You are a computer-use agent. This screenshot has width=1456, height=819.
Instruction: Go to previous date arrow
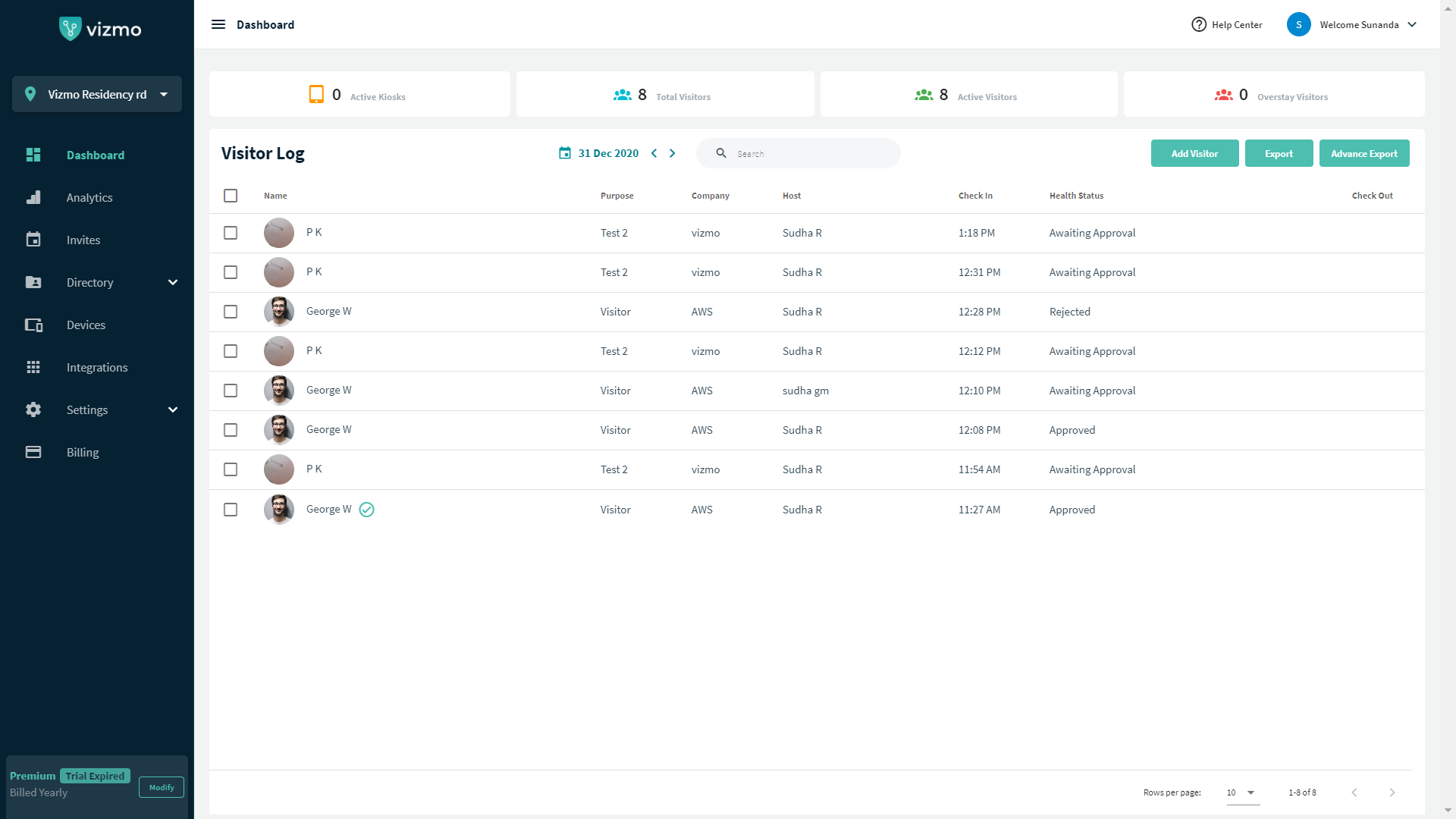click(654, 153)
